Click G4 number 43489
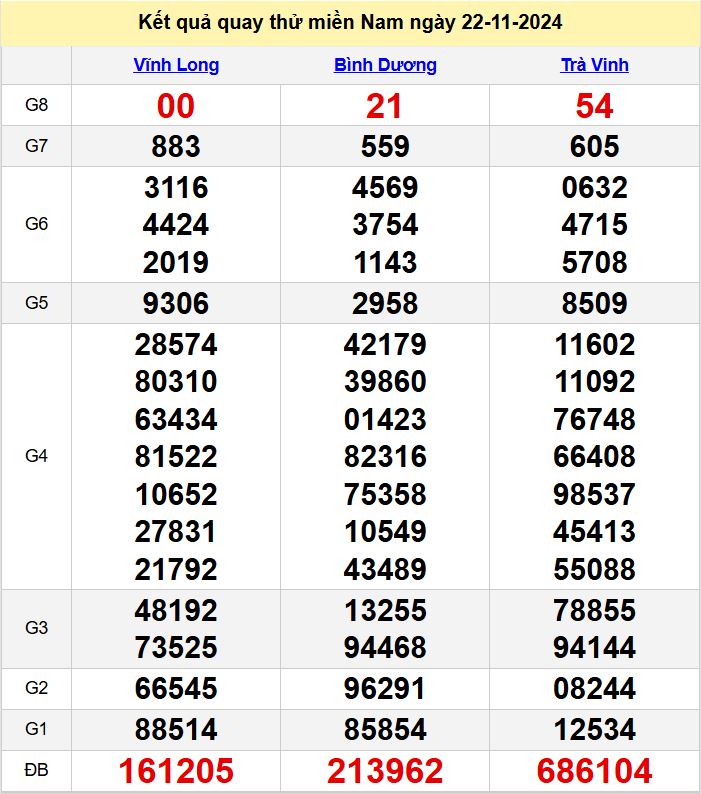The image size is (701, 794). pyautogui.click(x=385, y=569)
